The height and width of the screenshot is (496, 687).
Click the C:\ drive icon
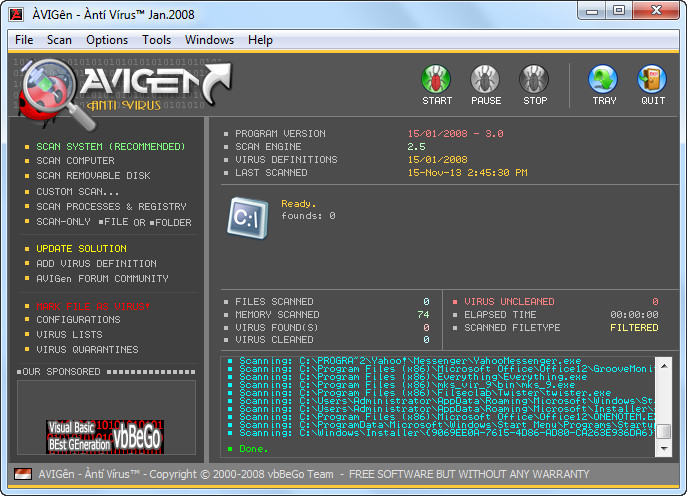click(x=248, y=218)
